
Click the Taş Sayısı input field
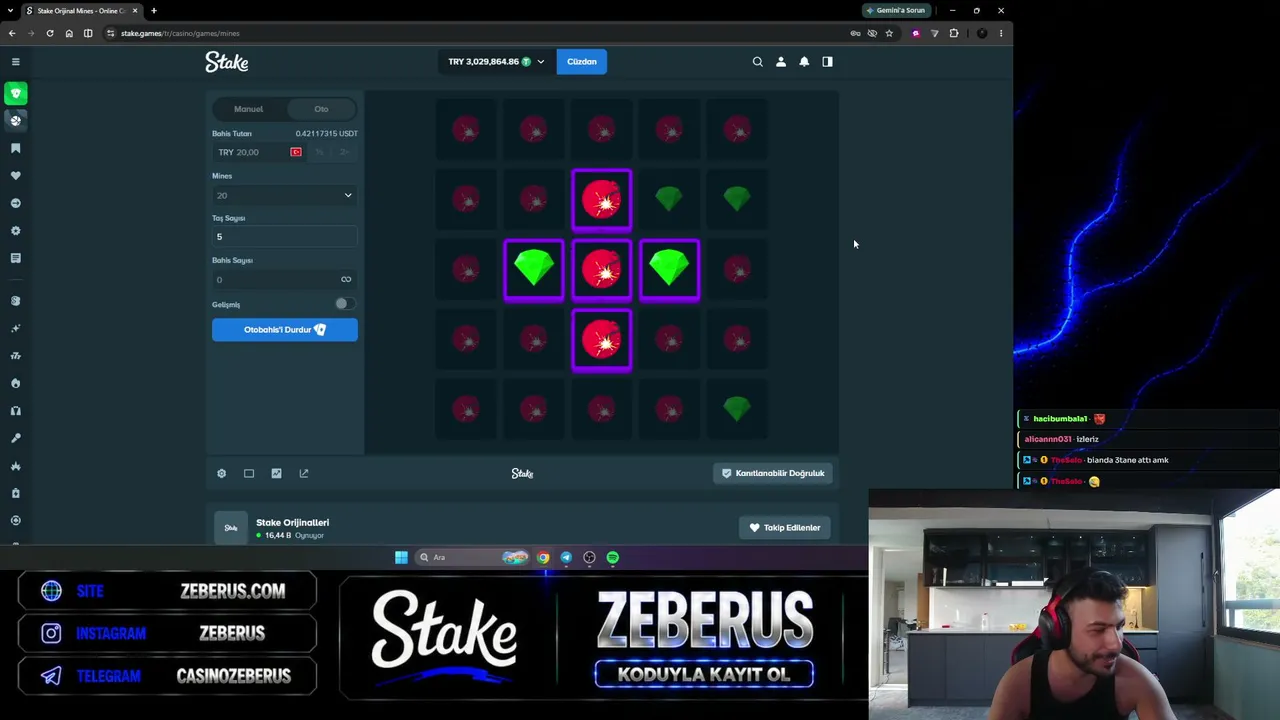[x=285, y=237]
